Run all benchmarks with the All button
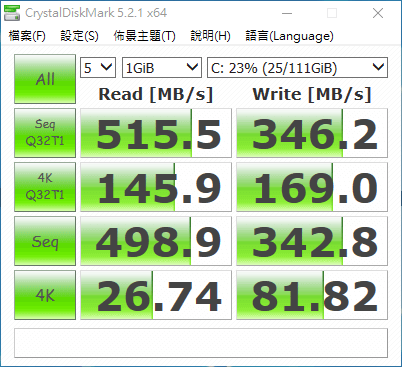 pos(45,79)
